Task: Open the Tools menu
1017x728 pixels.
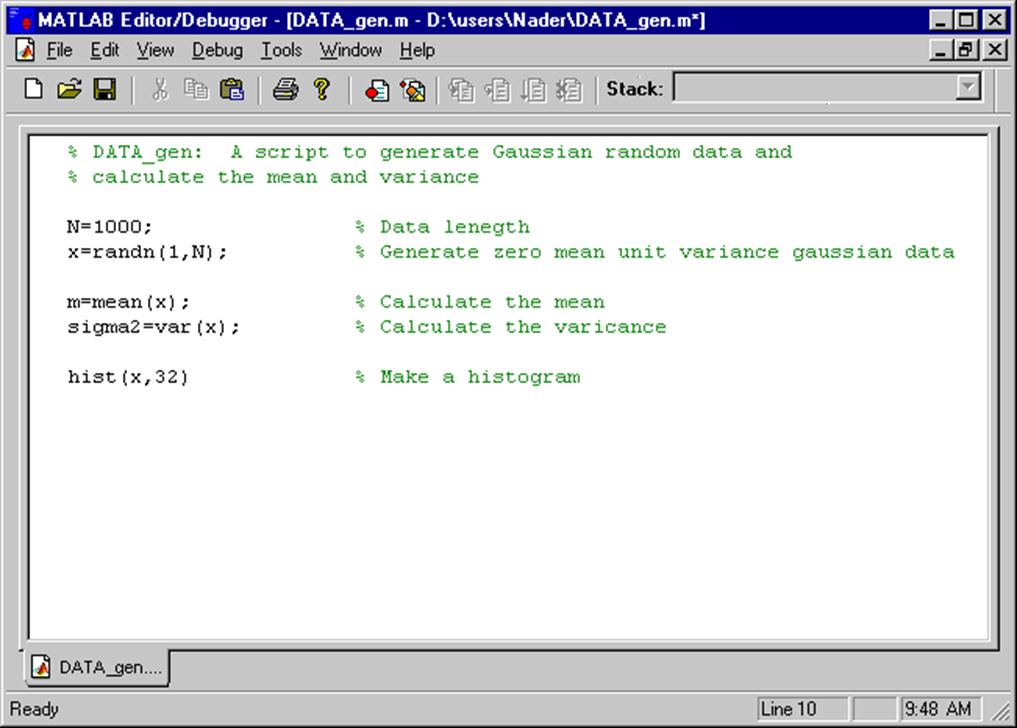Action: tap(281, 50)
